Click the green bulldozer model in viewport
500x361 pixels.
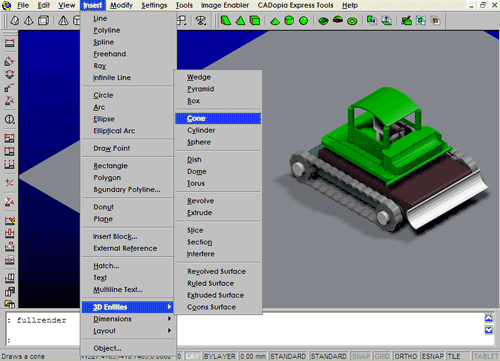[x=388, y=160]
